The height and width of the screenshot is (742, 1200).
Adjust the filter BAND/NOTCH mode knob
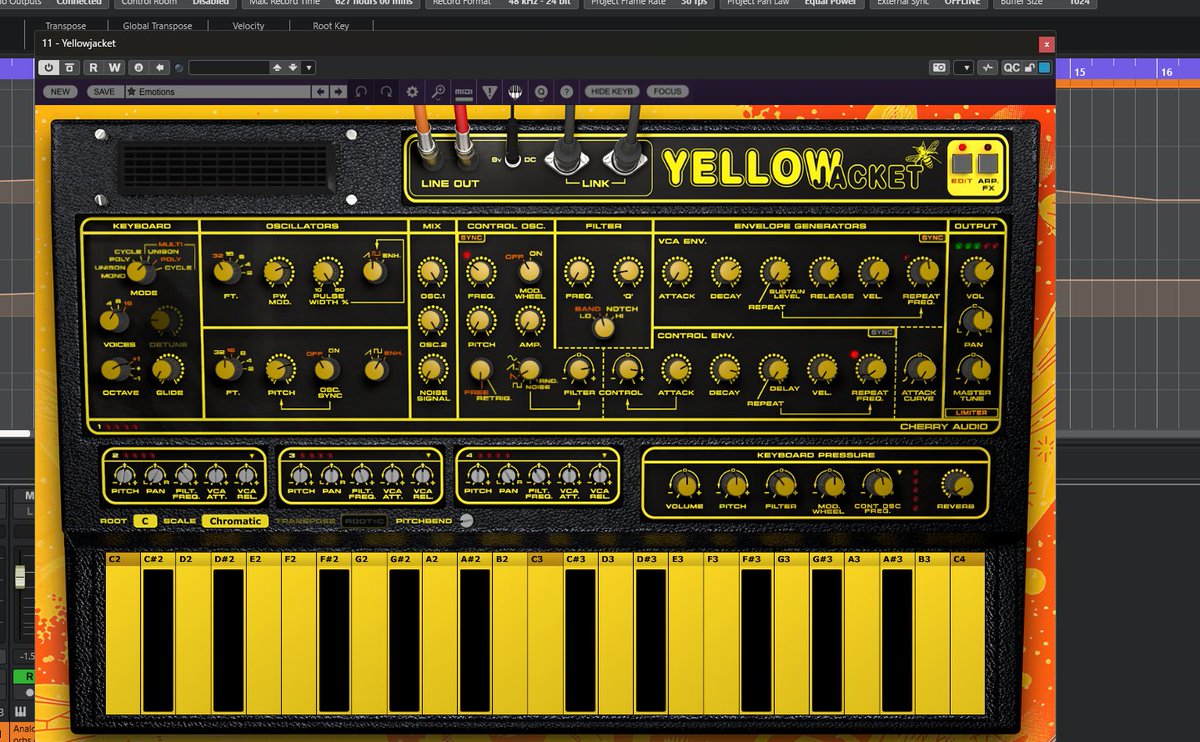tap(603, 327)
